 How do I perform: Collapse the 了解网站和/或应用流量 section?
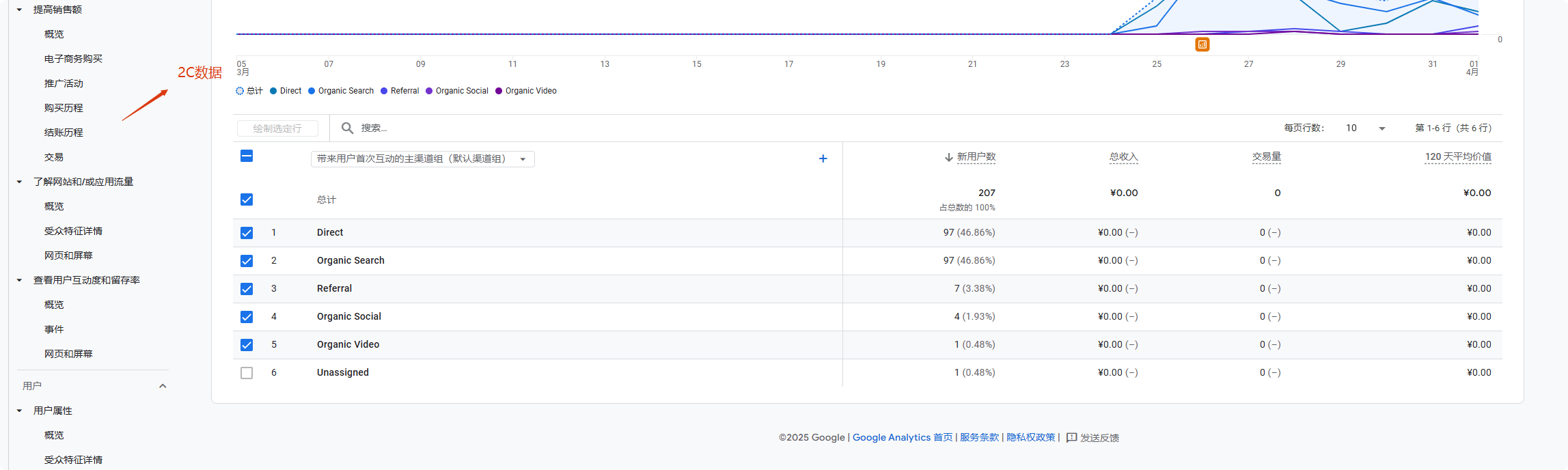pyautogui.click(x=19, y=182)
